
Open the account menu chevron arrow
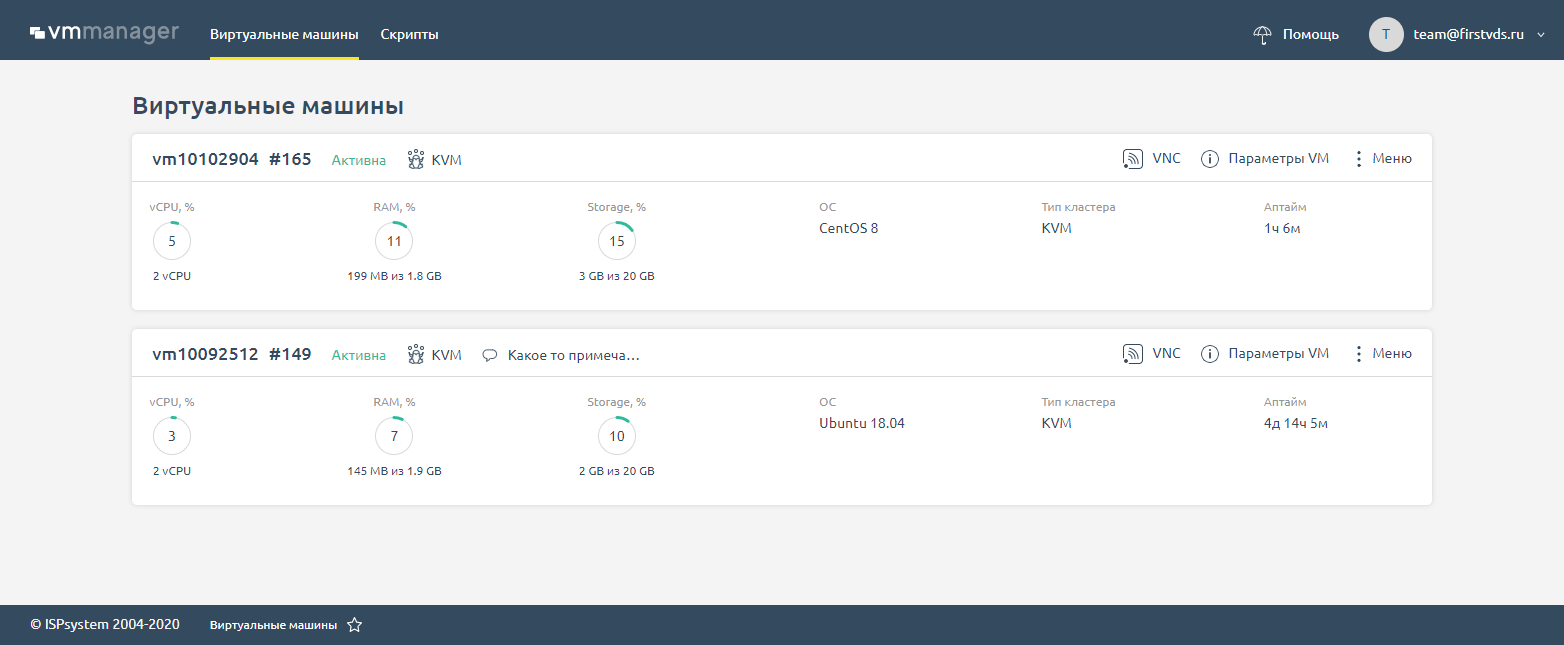tap(1541, 34)
